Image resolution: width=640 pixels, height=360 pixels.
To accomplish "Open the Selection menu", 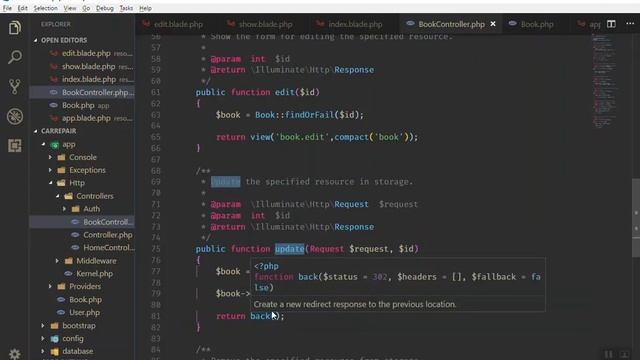I will [x=45, y=8].
